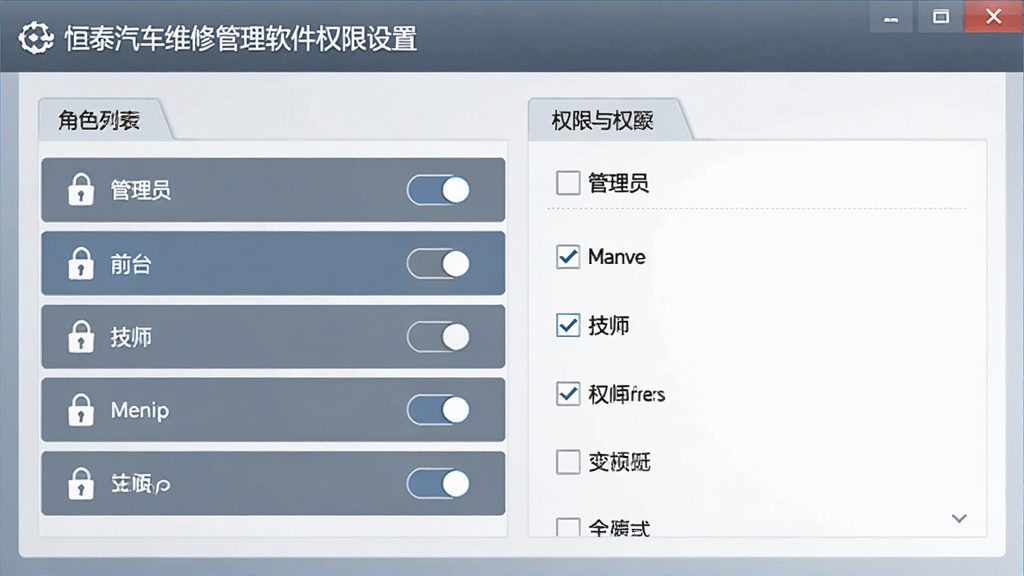The width and height of the screenshot is (1024, 576).
Task: Uncheck the Manve permission checkbox
Action: tap(568, 257)
